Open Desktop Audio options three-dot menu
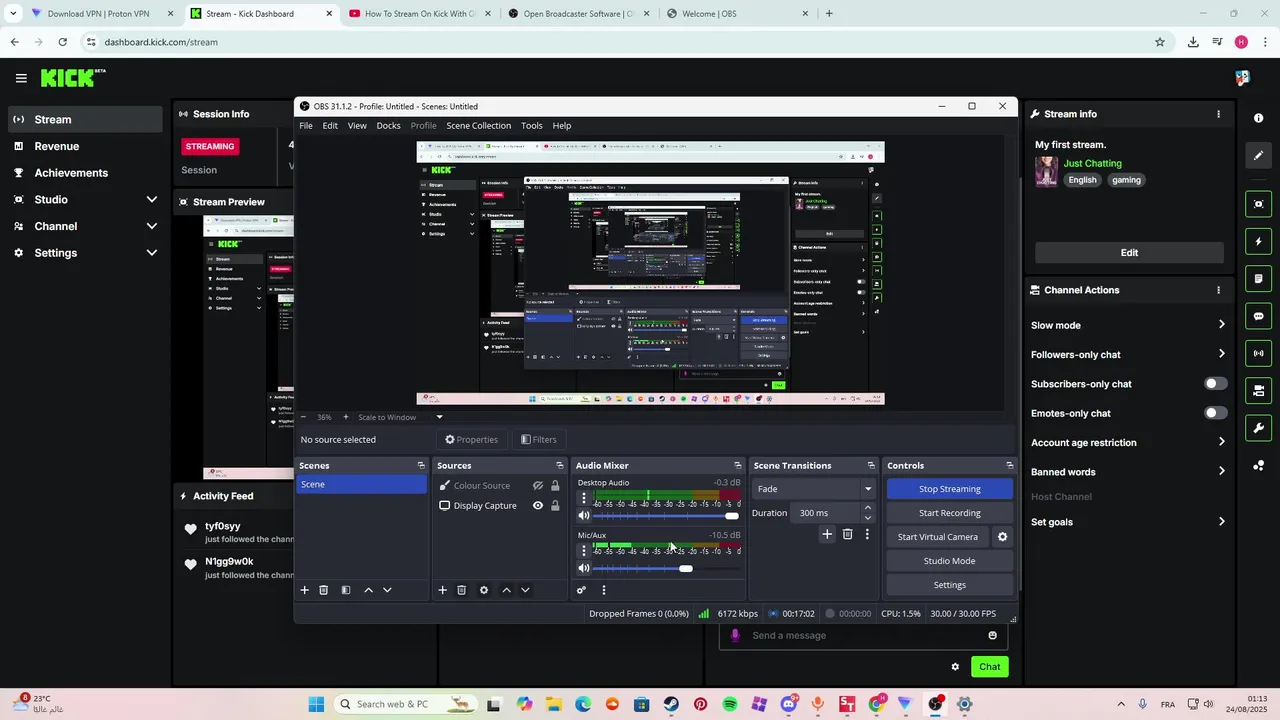This screenshot has height=720, width=1280. 584,498
